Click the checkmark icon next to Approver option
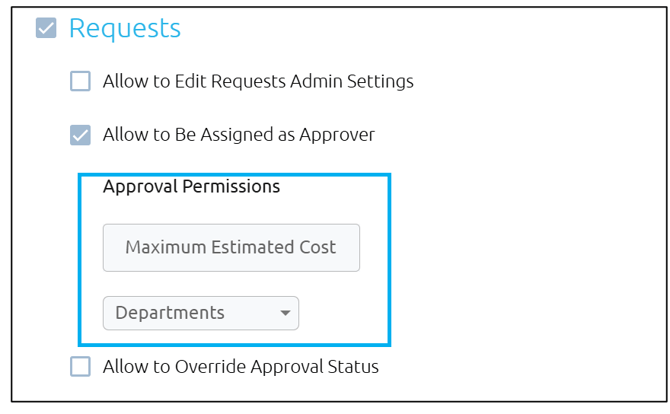 click(80, 134)
